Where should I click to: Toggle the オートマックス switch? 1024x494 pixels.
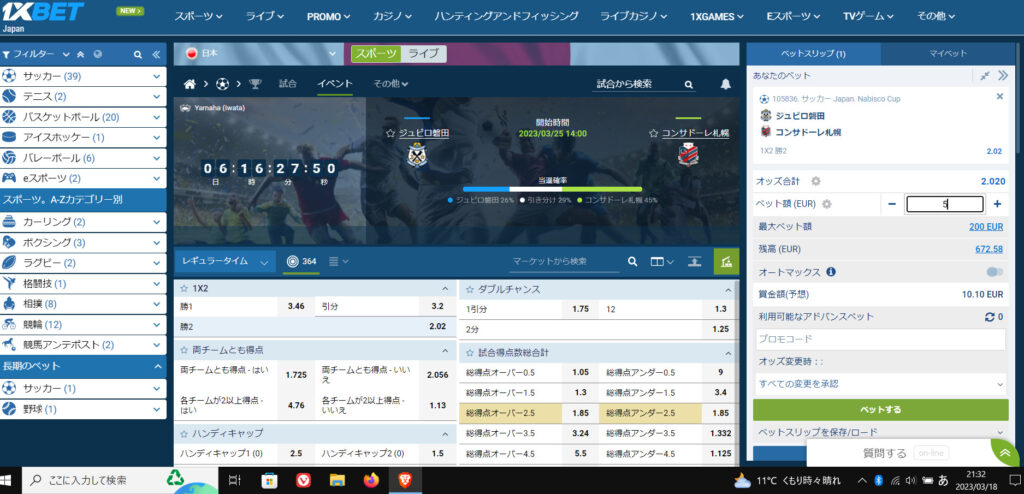(x=995, y=272)
